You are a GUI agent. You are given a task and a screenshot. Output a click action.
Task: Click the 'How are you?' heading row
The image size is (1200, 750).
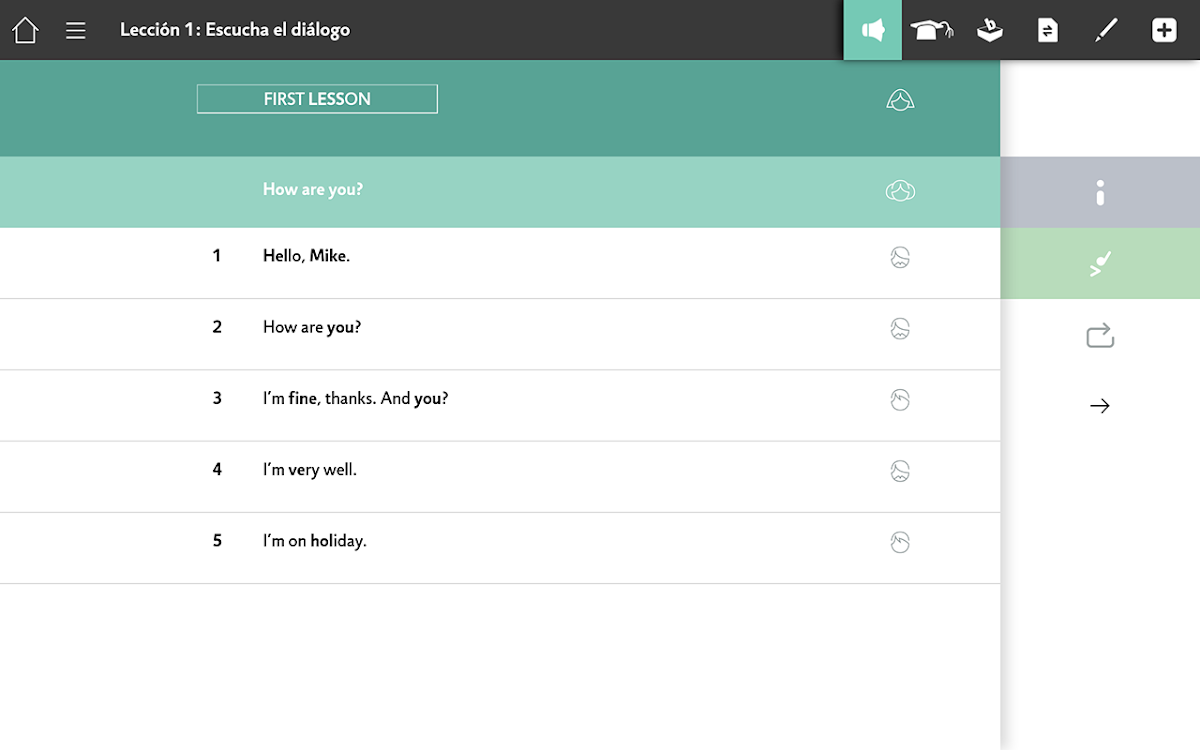click(313, 190)
